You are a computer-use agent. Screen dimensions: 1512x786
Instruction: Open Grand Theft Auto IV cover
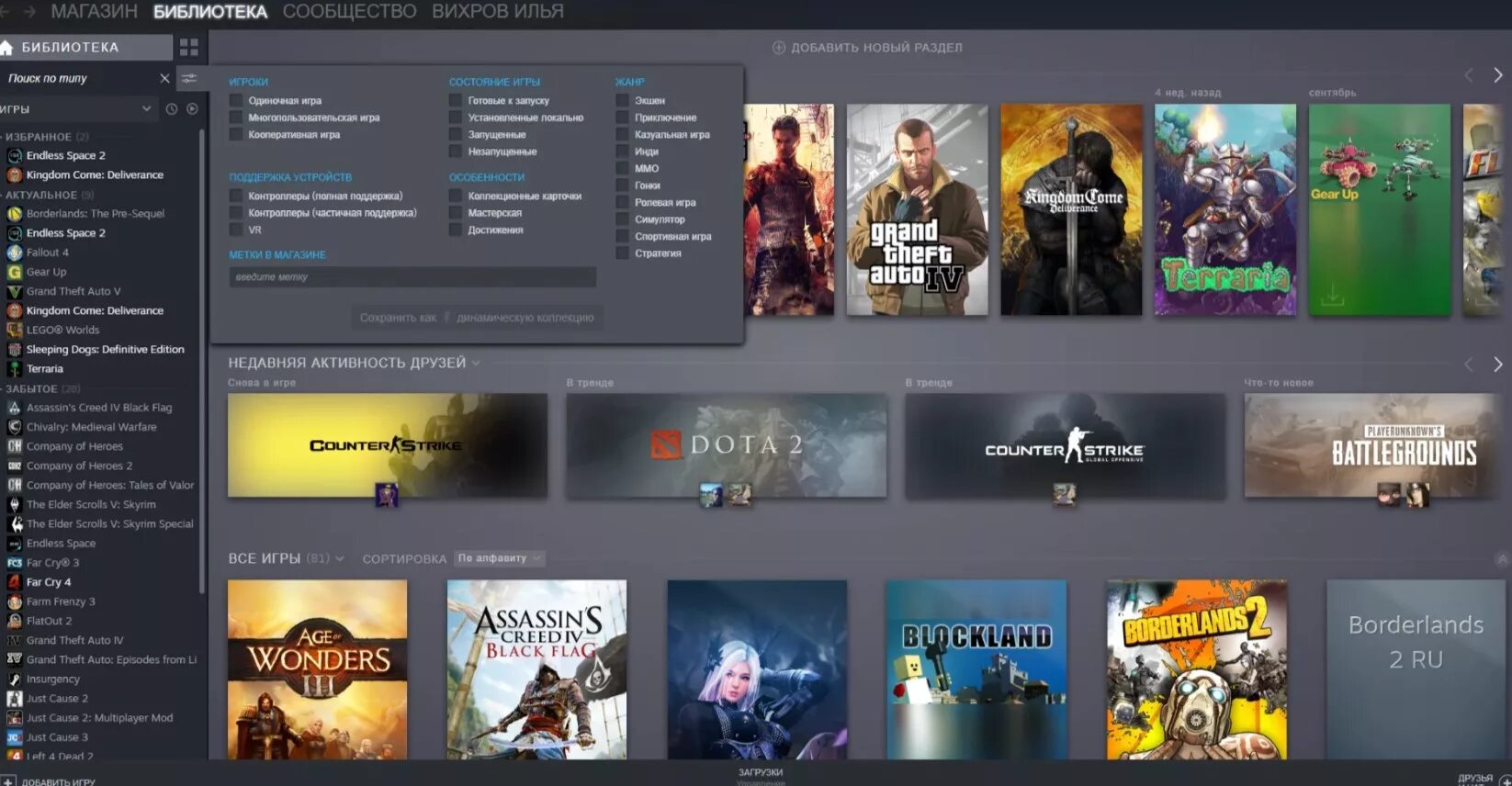(x=917, y=209)
